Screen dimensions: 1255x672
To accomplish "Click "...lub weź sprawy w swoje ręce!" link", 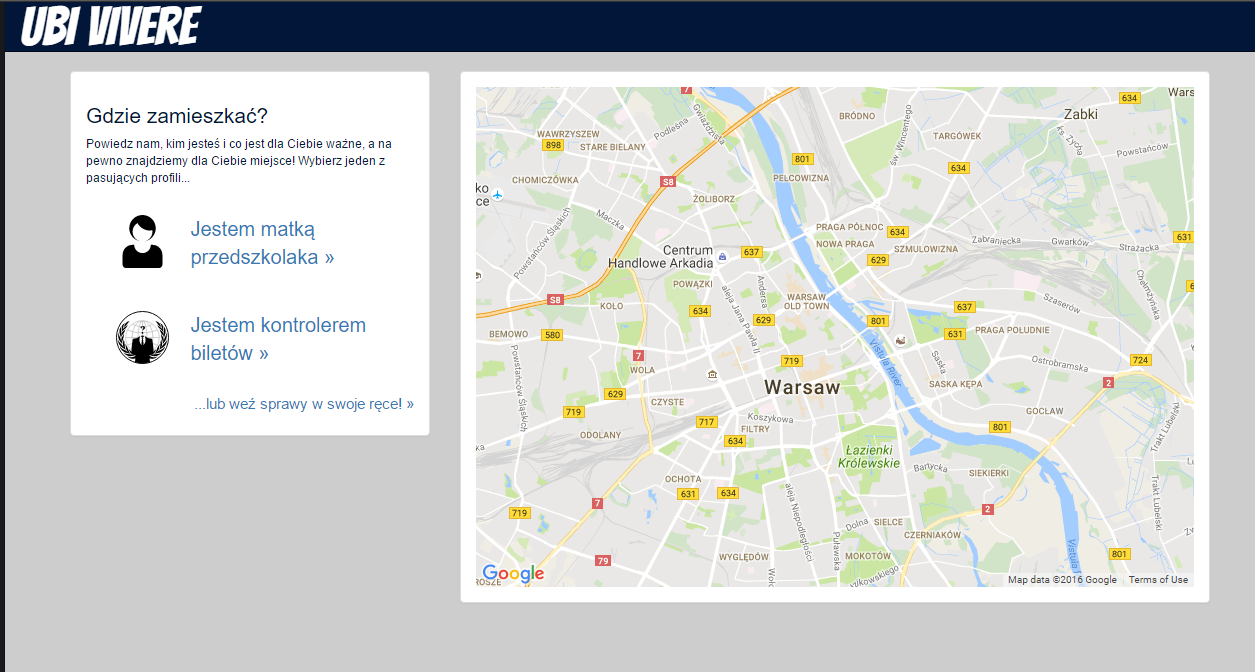I will point(304,404).
